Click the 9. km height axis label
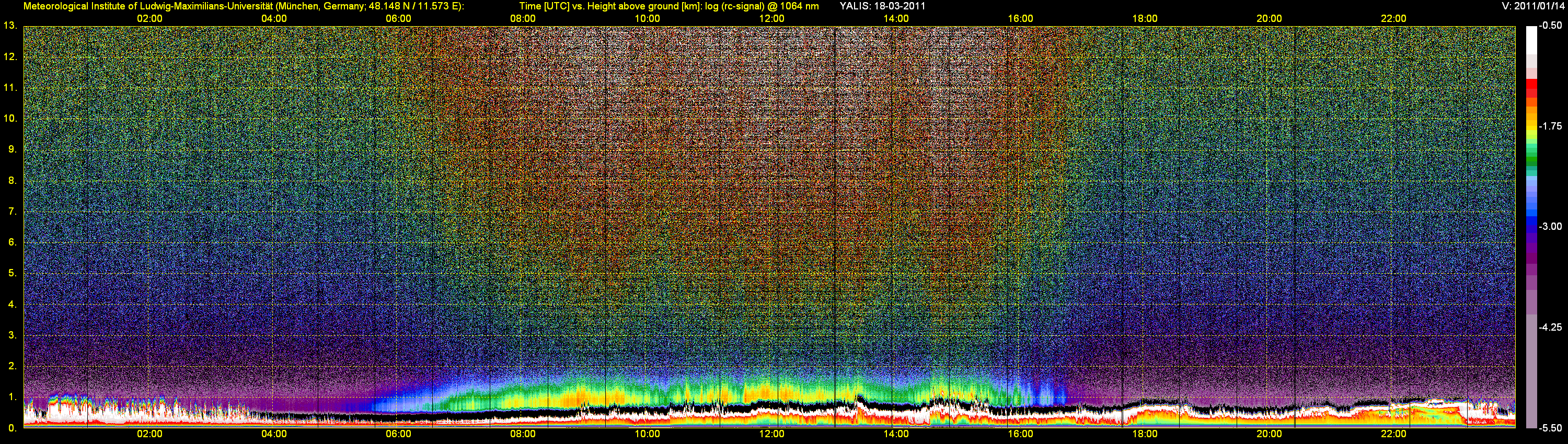This screenshot has width=1568, height=444. (x=12, y=149)
